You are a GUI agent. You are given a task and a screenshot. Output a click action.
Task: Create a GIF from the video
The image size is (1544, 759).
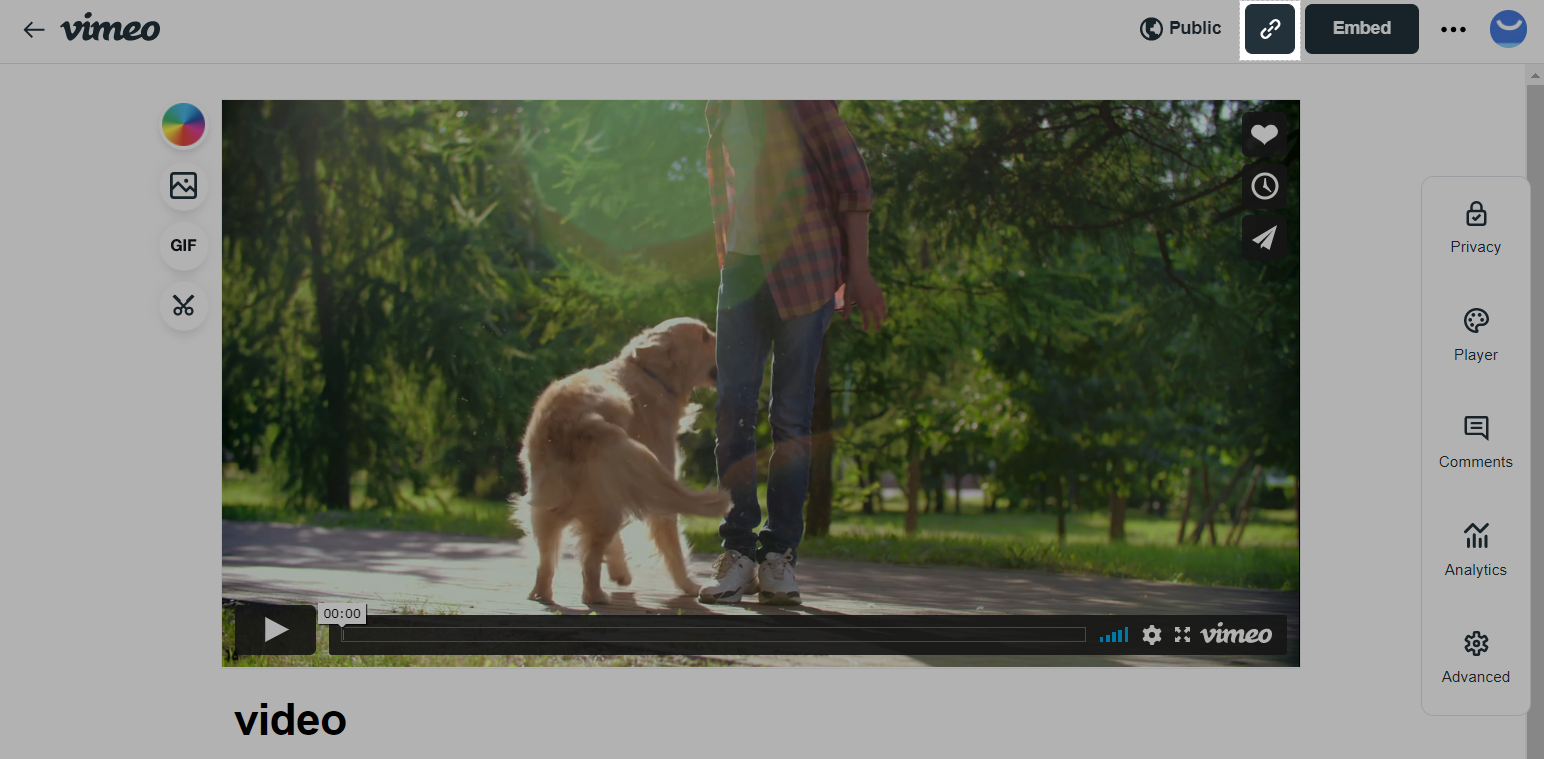[x=183, y=245]
